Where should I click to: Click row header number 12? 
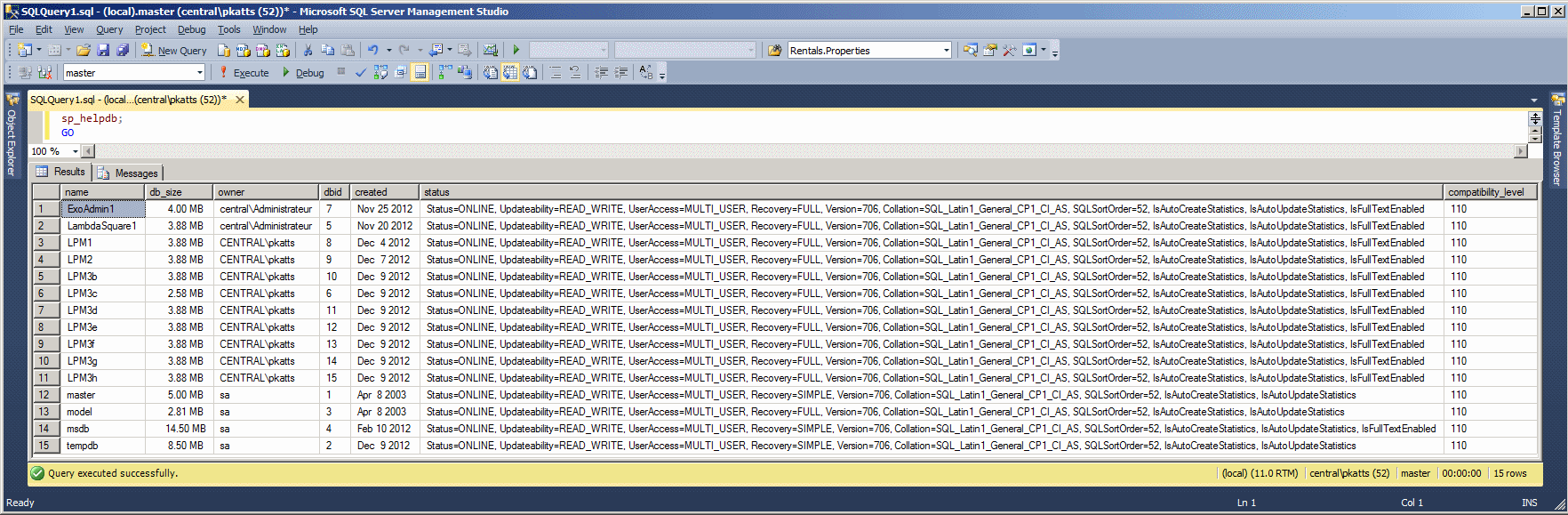(x=47, y=395)
